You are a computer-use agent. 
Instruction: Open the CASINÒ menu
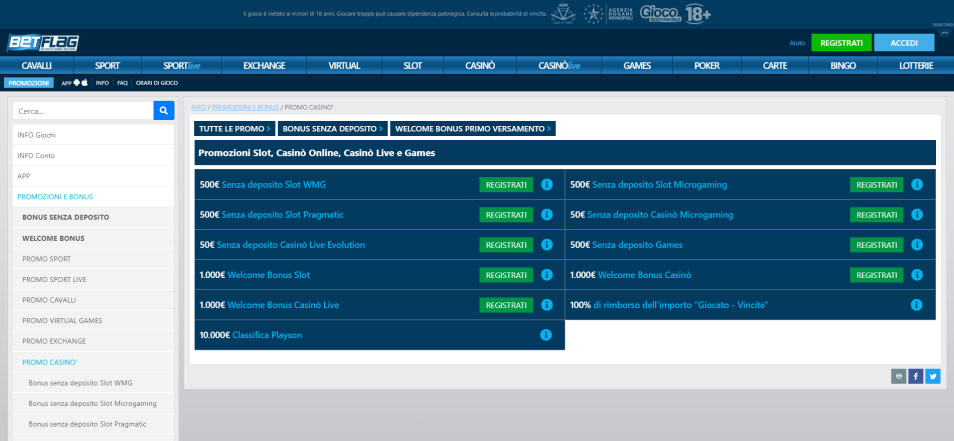pyautogui.click(x=480, y=66)
